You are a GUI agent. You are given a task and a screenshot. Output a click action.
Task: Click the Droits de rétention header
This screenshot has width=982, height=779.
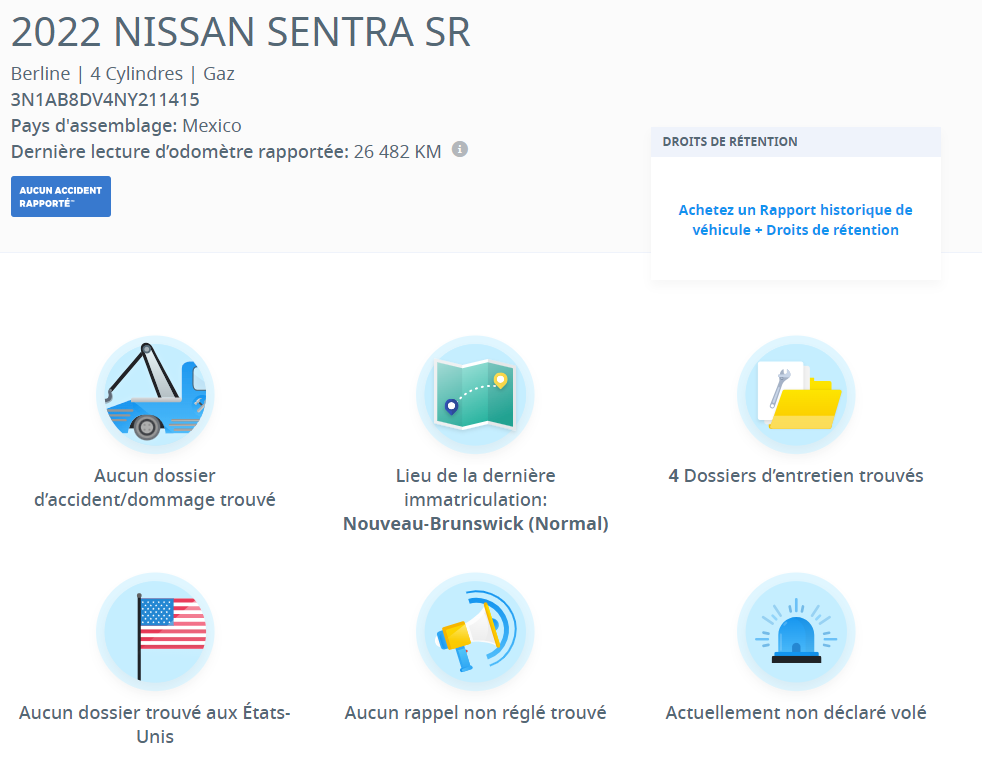[x=795, y=142]
